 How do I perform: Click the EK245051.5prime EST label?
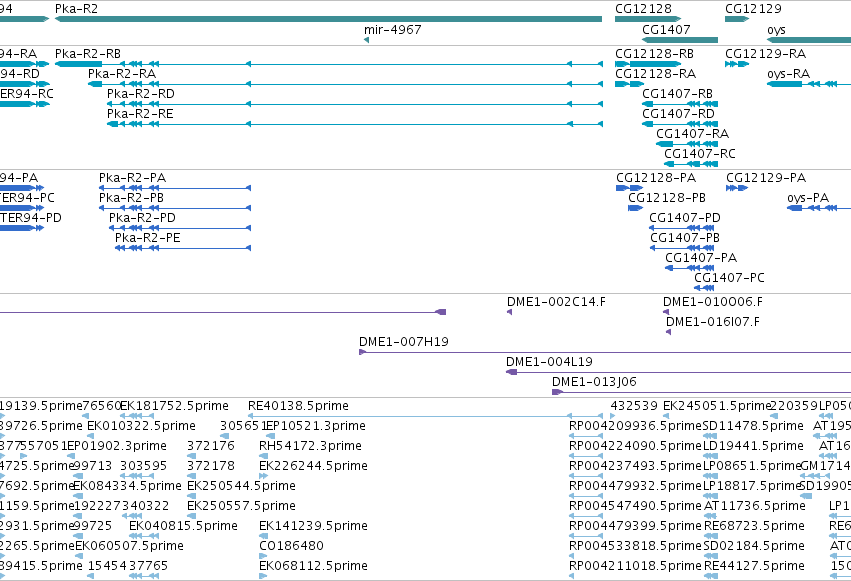pyautogui.click(x=717, y=406)
